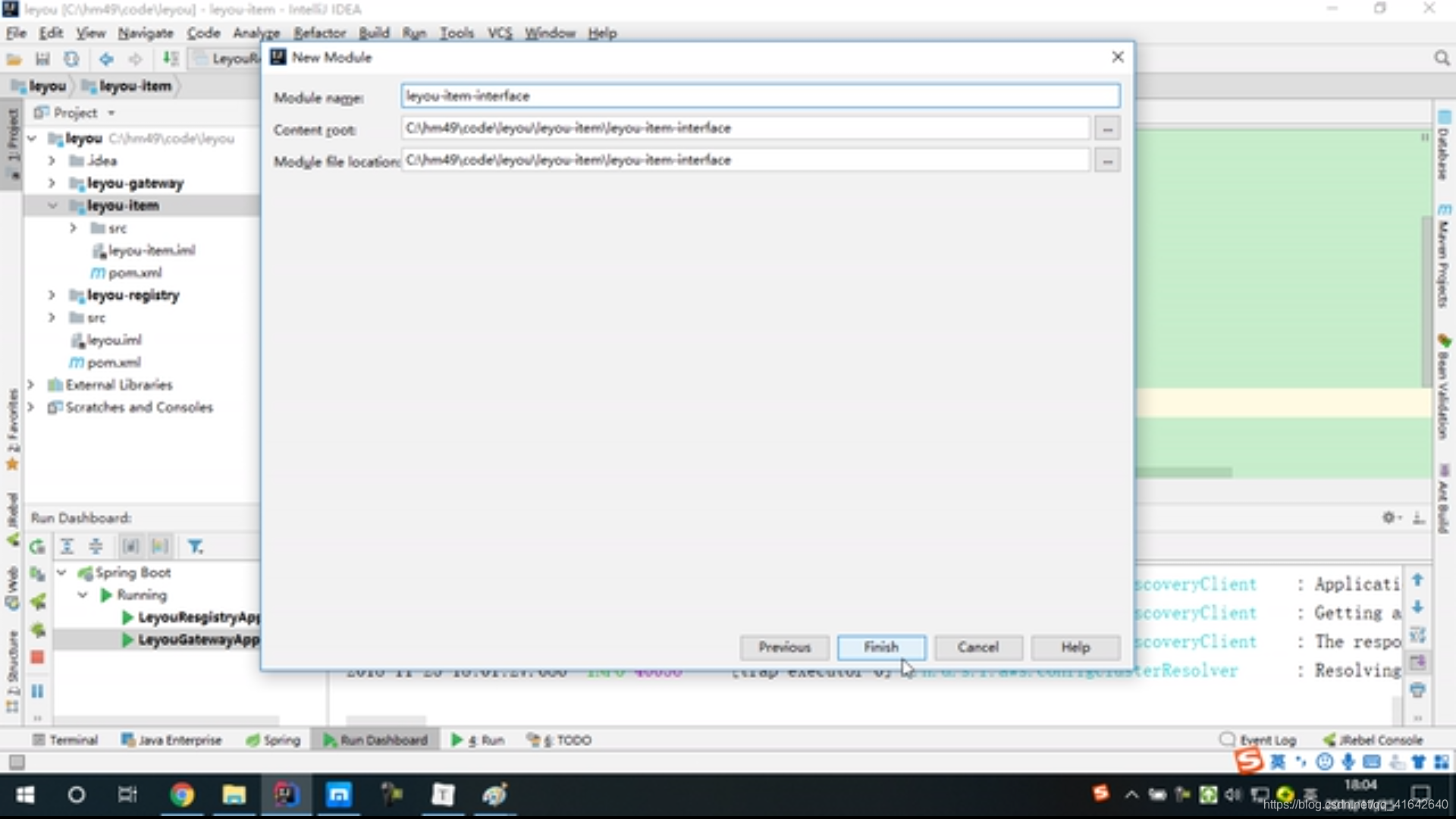Select pom.xml under leyou-item
Screen dimensions: 1456x819
pos(126,272)
